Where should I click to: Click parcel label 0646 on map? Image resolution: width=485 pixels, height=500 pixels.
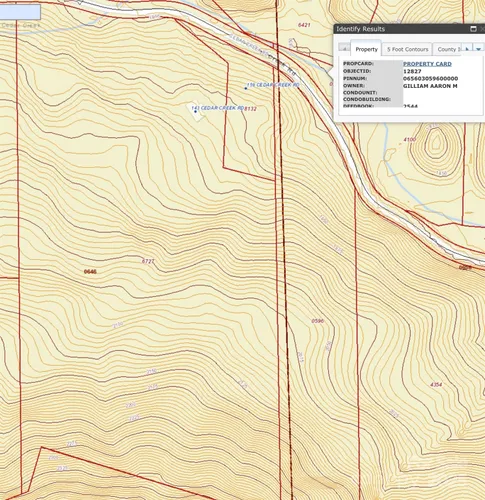(90, 272)
